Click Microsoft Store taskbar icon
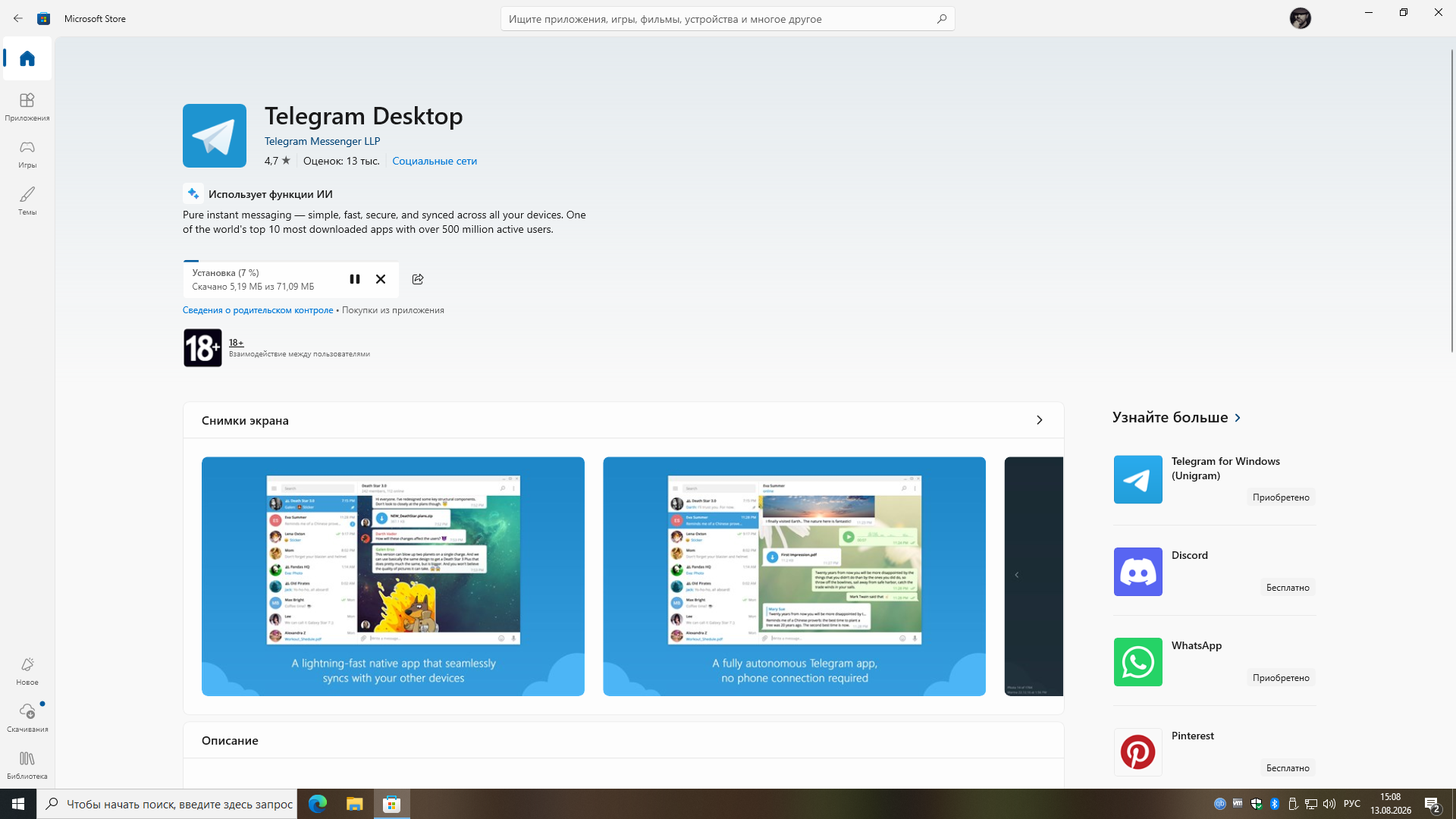This screenshot has height=819, width=1456. pyautogui.click(x=392, y=804)
